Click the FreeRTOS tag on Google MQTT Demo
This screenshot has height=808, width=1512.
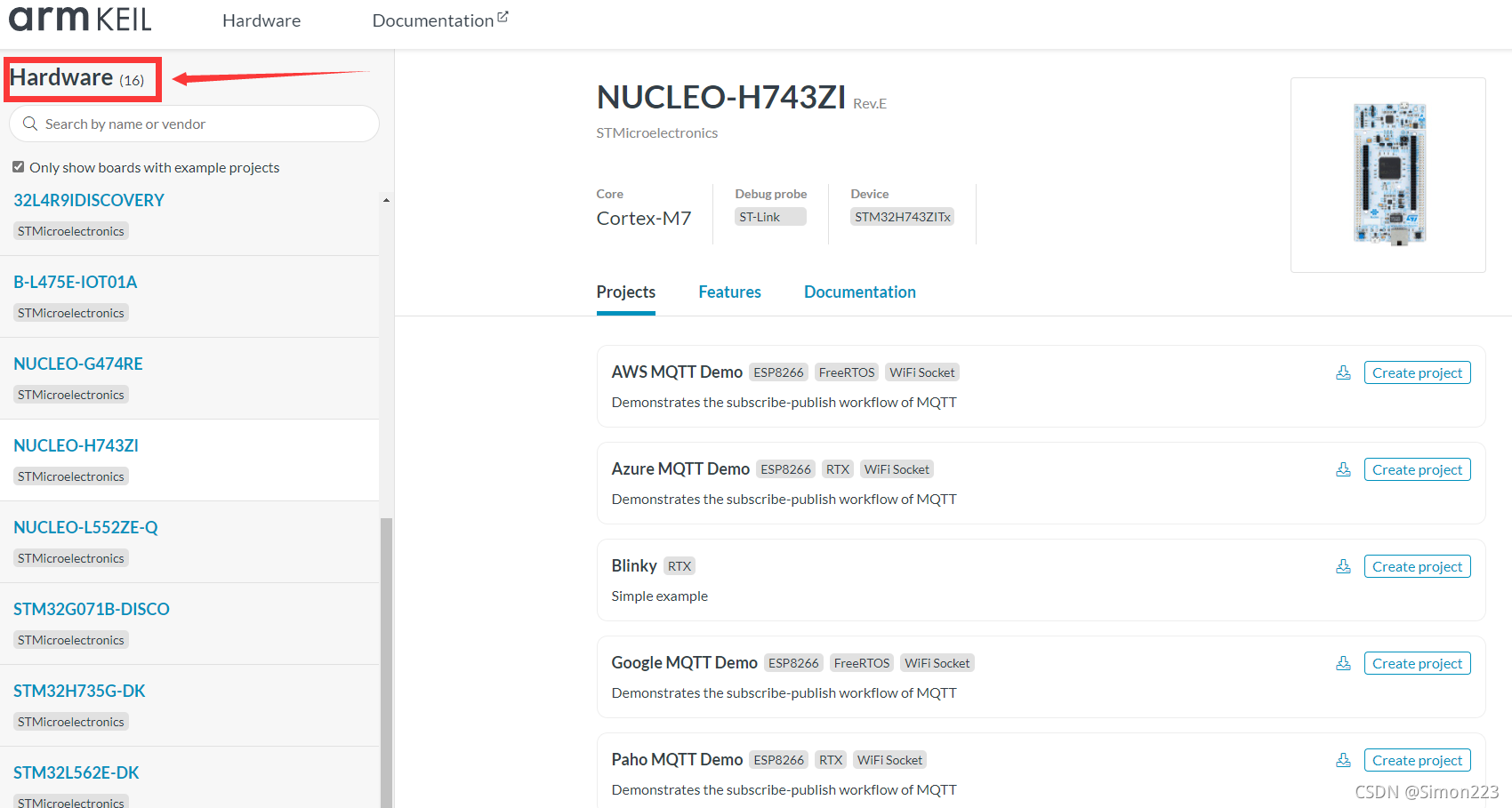(862, 663)
